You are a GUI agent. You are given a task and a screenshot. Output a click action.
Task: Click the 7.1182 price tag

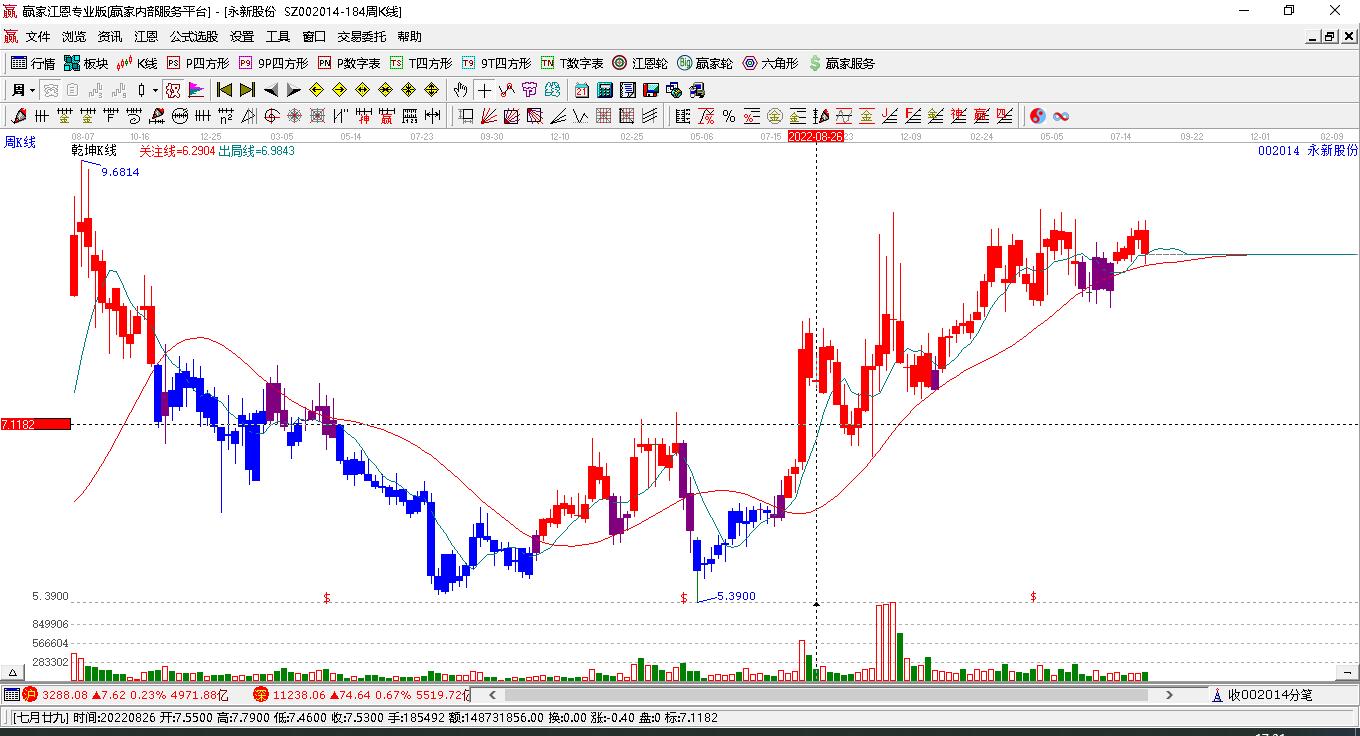point(35,424)
